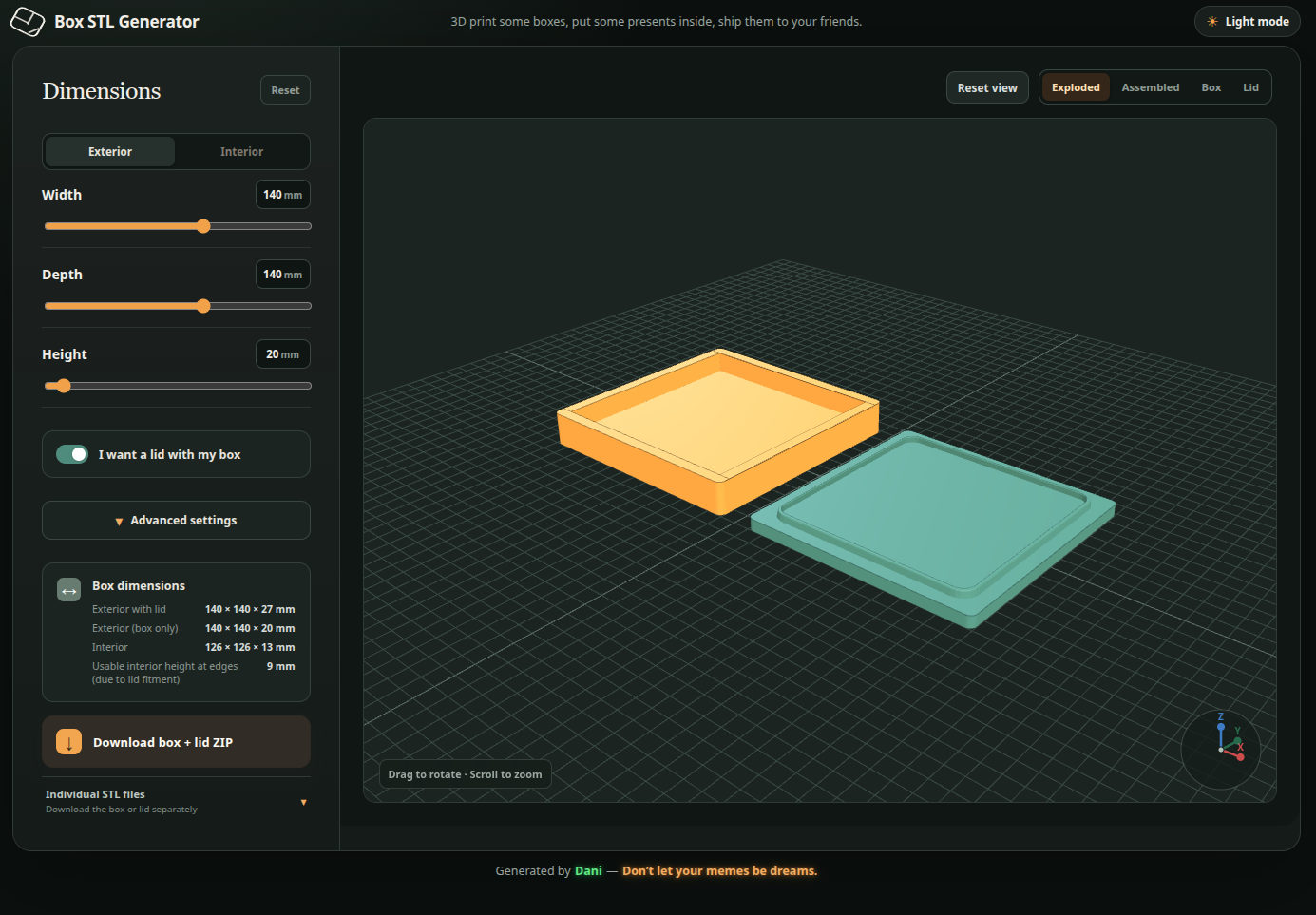Click the Height slider handle
Image resolution: width=1316 pixels, height=915 pixels.
click(x=64, y=386)
